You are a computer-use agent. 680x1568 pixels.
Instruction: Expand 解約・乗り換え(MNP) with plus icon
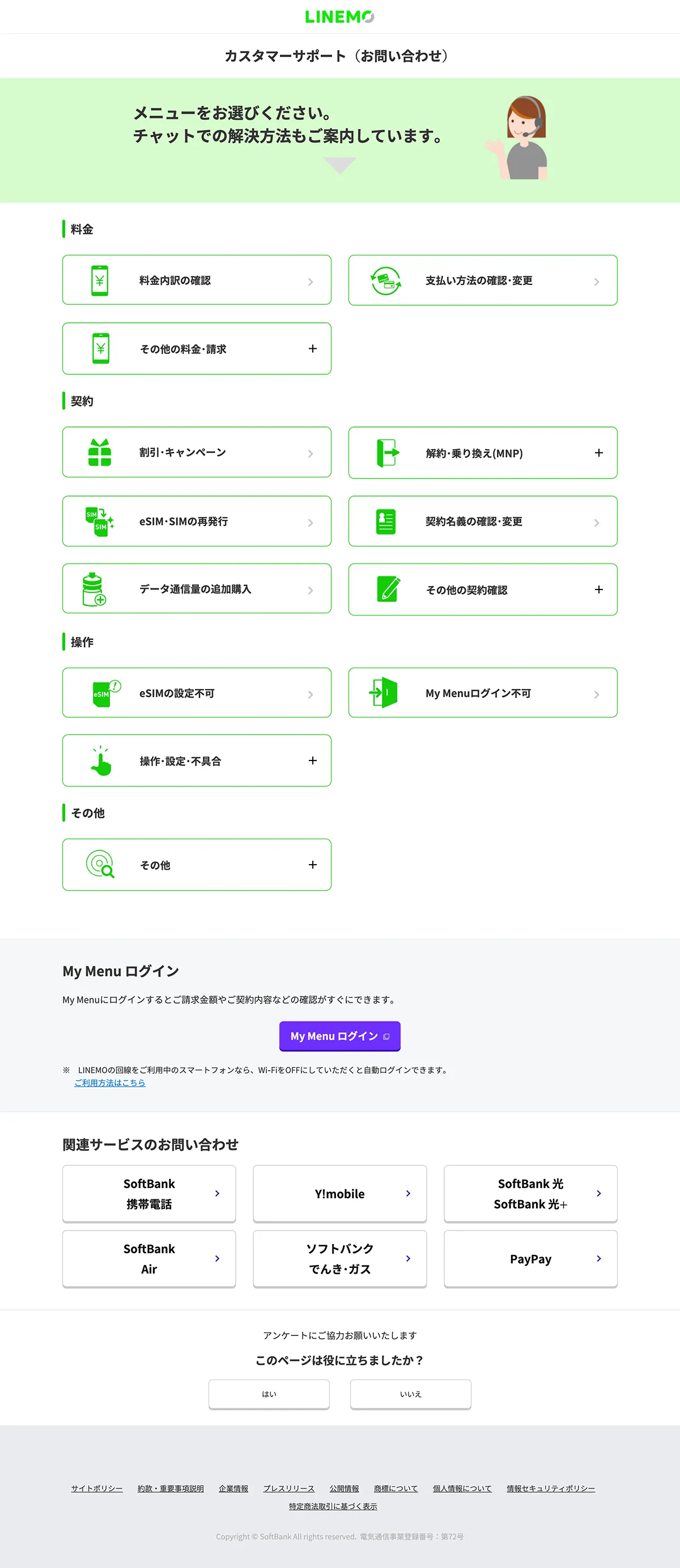(x=599, y=453)
